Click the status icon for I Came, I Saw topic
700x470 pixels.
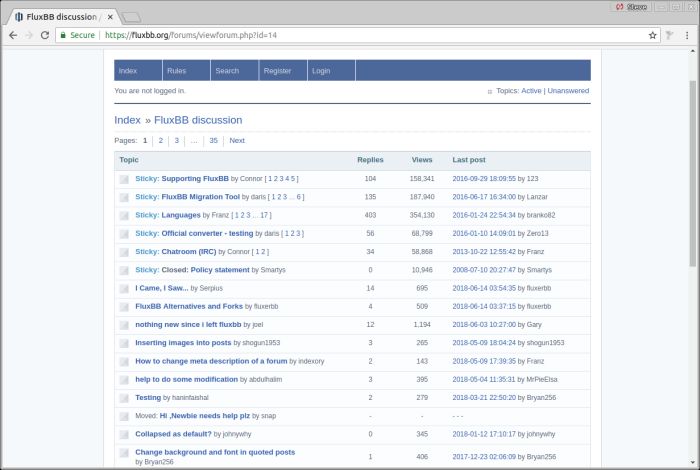click(x=124, y=289)
